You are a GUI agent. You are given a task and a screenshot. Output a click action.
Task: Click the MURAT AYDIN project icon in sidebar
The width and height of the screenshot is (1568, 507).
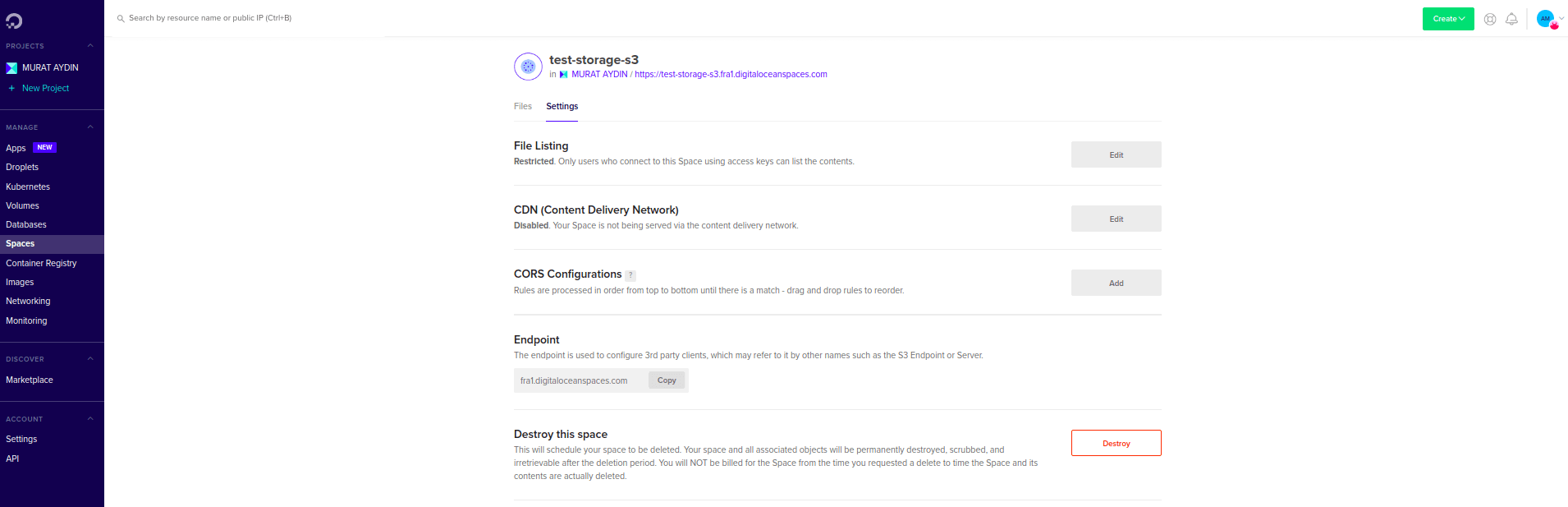[11, 68]
